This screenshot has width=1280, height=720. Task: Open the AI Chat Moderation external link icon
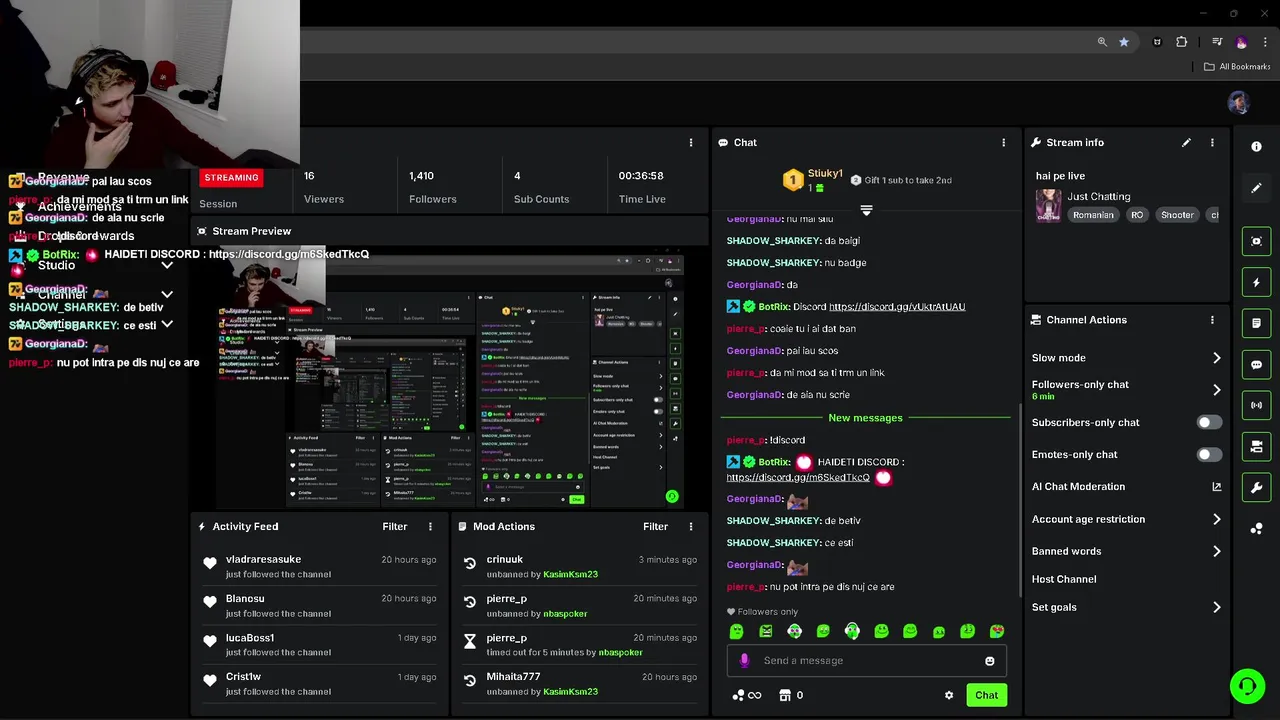click(1216, 487)
